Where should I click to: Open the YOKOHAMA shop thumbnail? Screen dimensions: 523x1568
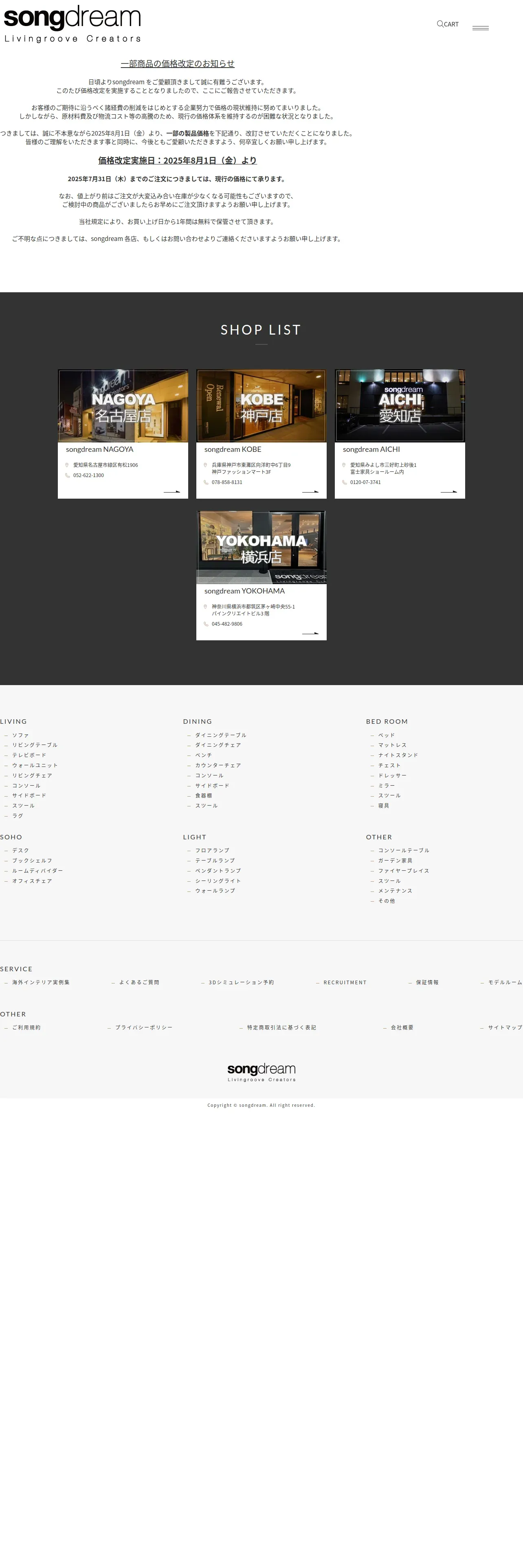tap(261, 547)
